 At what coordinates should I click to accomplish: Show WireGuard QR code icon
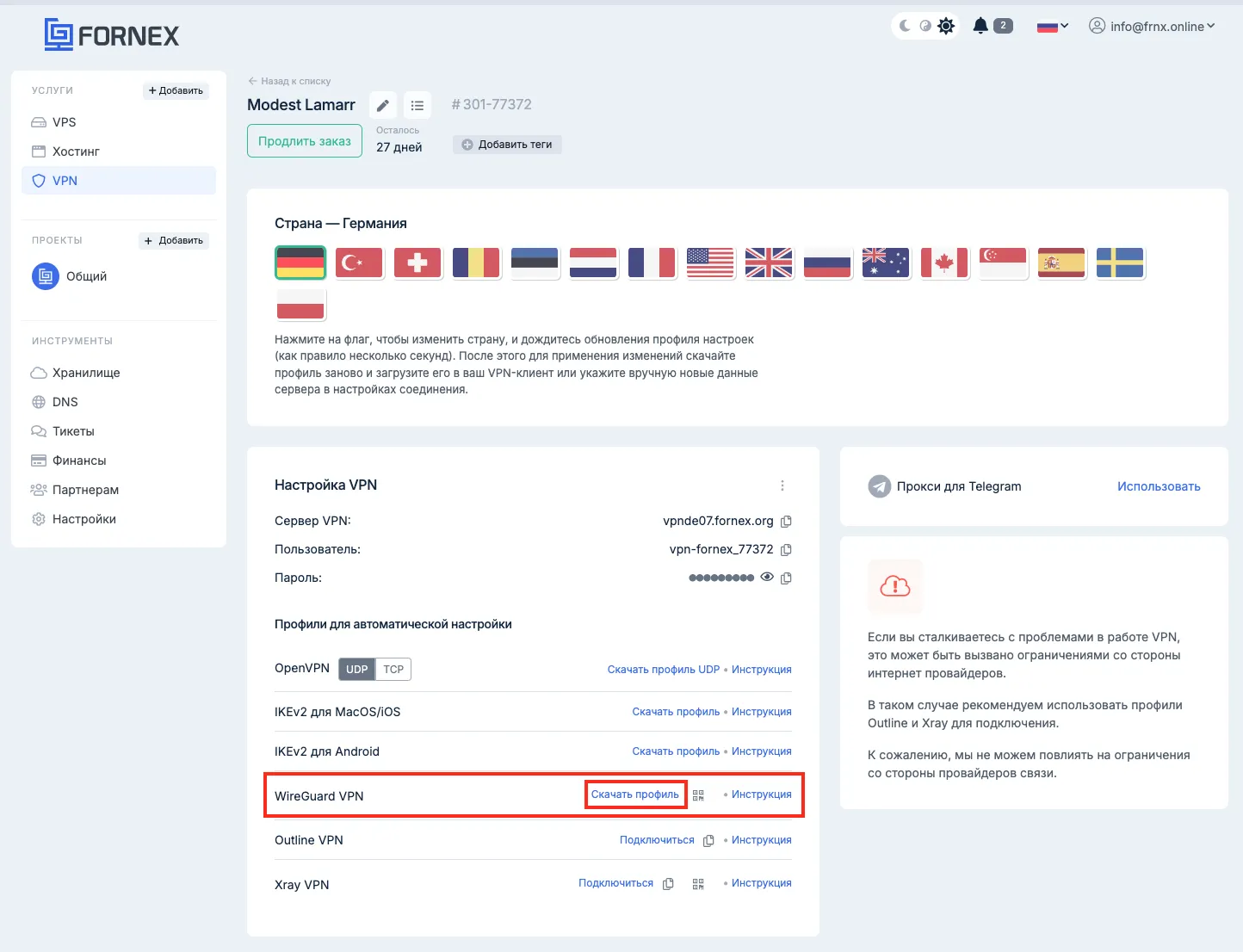698,795
